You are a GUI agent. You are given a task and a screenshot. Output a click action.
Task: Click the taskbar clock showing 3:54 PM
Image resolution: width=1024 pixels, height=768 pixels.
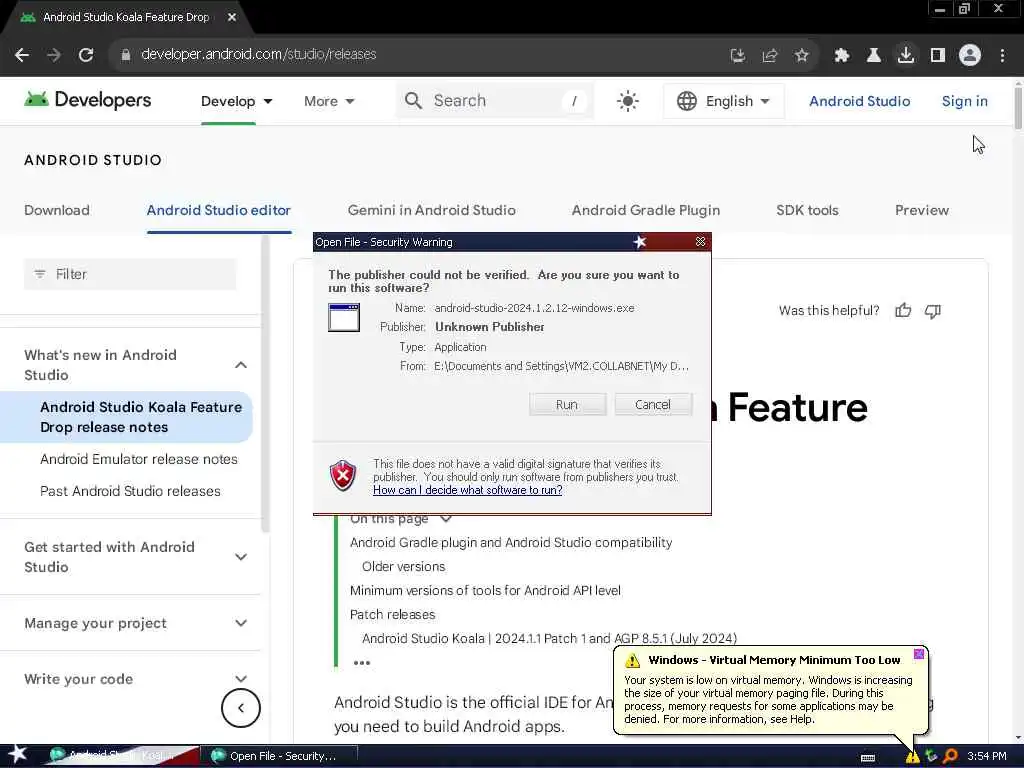[x=986, y=756]
